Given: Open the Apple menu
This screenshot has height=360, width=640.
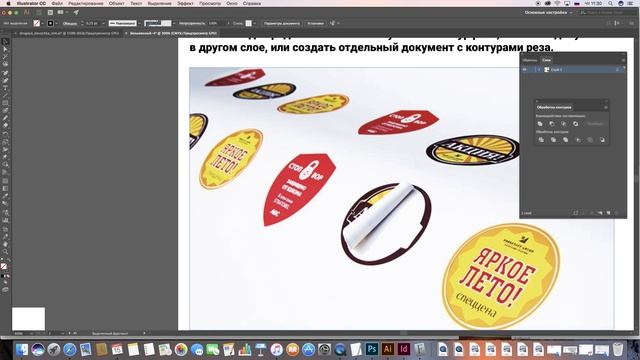Looking at the screenshot, I should tap(8, 3).
